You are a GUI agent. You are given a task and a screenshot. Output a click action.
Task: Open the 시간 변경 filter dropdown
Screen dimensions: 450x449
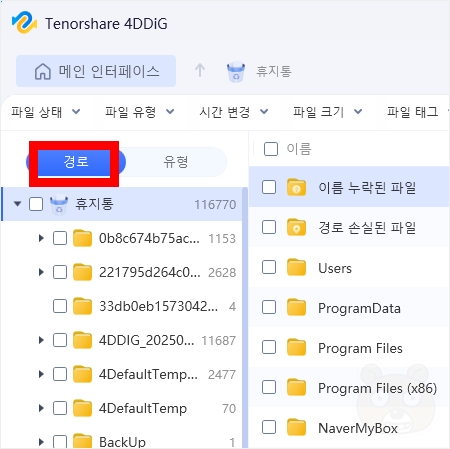[x=234, y=112]
